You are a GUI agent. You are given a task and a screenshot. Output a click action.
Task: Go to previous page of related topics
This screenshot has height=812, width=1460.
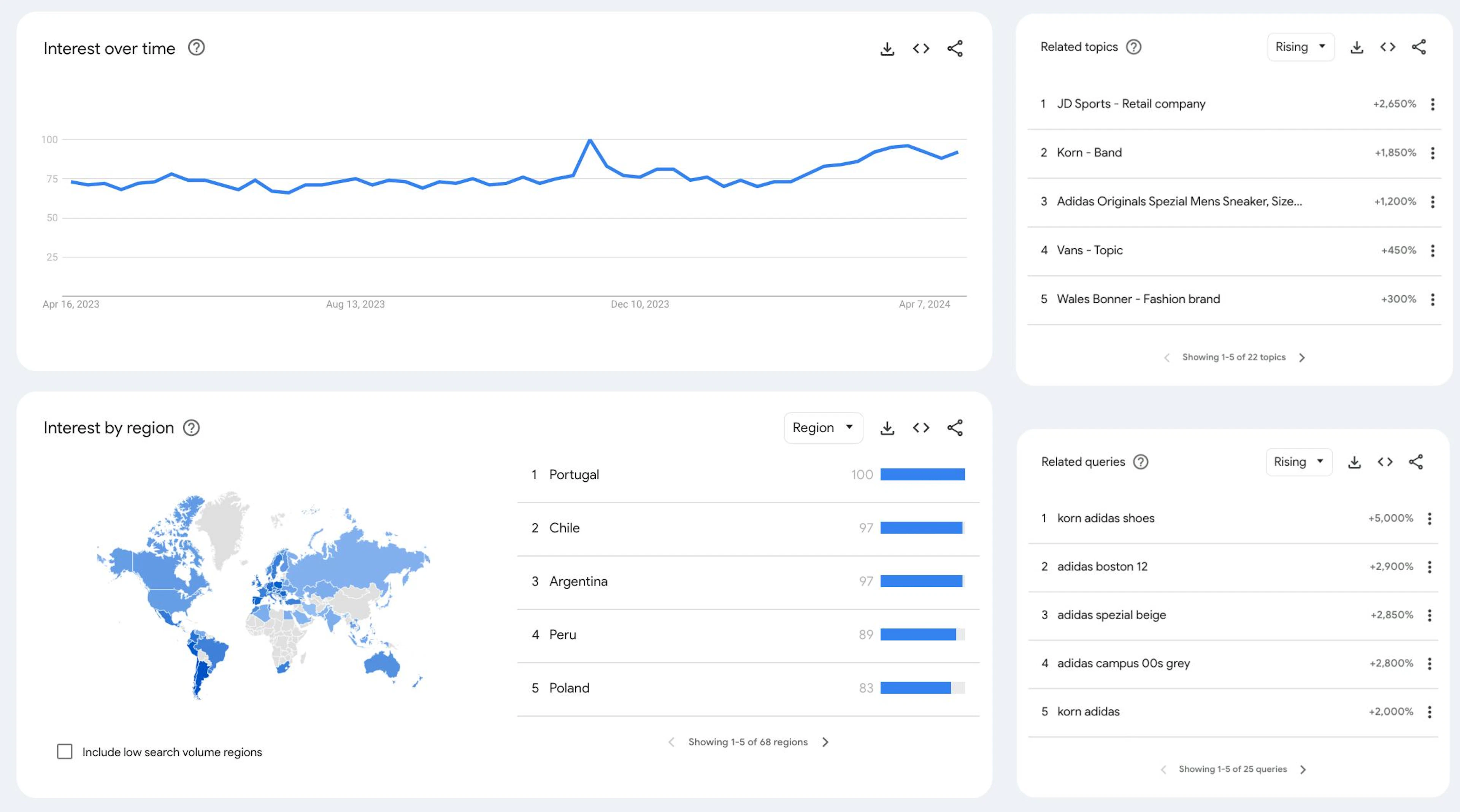[1166, 358]
